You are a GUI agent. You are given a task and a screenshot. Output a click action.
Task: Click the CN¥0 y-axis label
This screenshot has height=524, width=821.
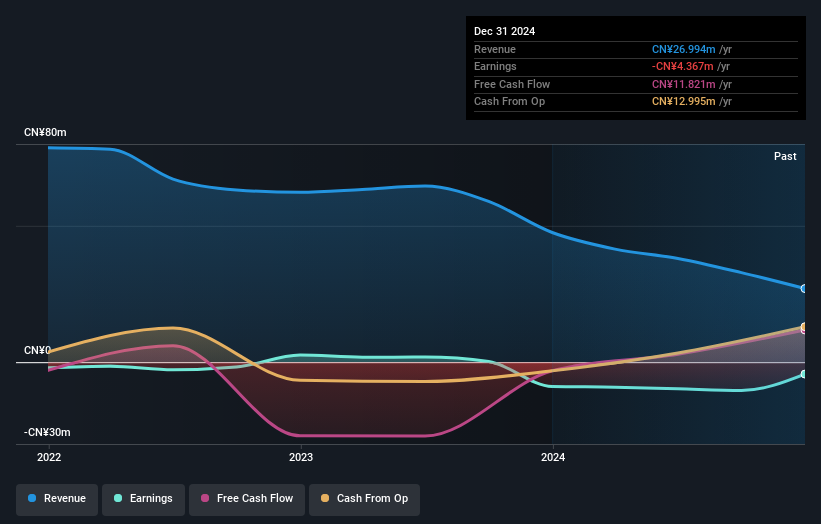coord(37,350)
